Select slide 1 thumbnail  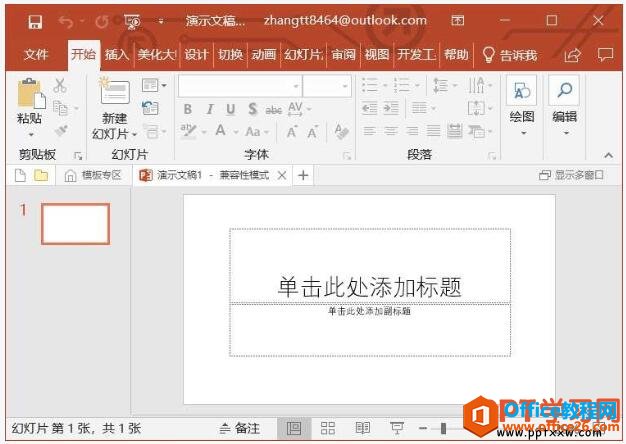pyautogui.click(x=75, y=224)
